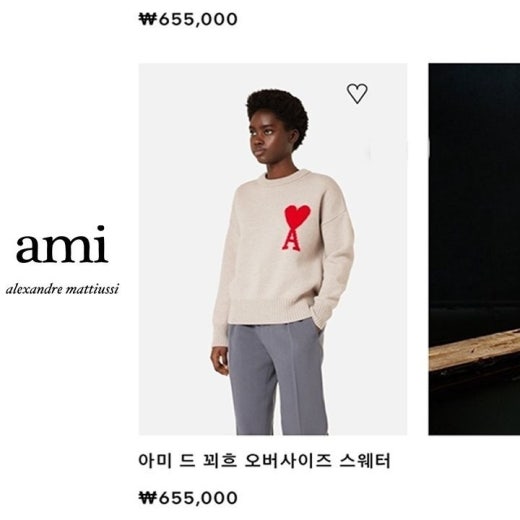520x520 pixels.
Task: Open the dark banner image beside the sweater
Action: (x=474, y=249)
